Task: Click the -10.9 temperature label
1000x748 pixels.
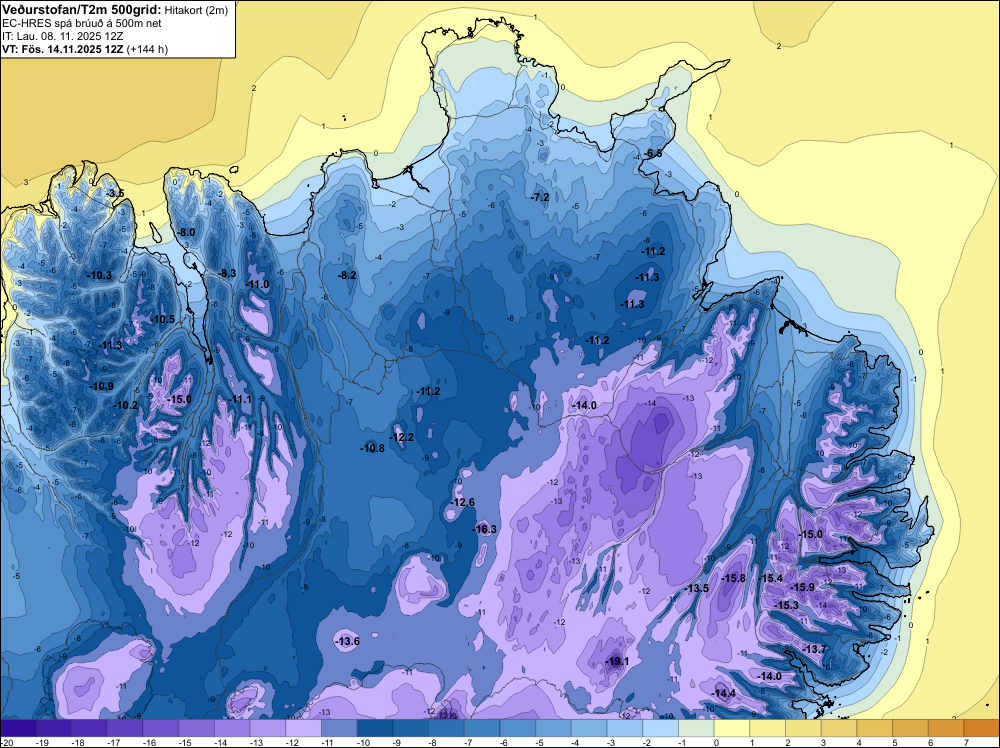Action: [101, 386]
